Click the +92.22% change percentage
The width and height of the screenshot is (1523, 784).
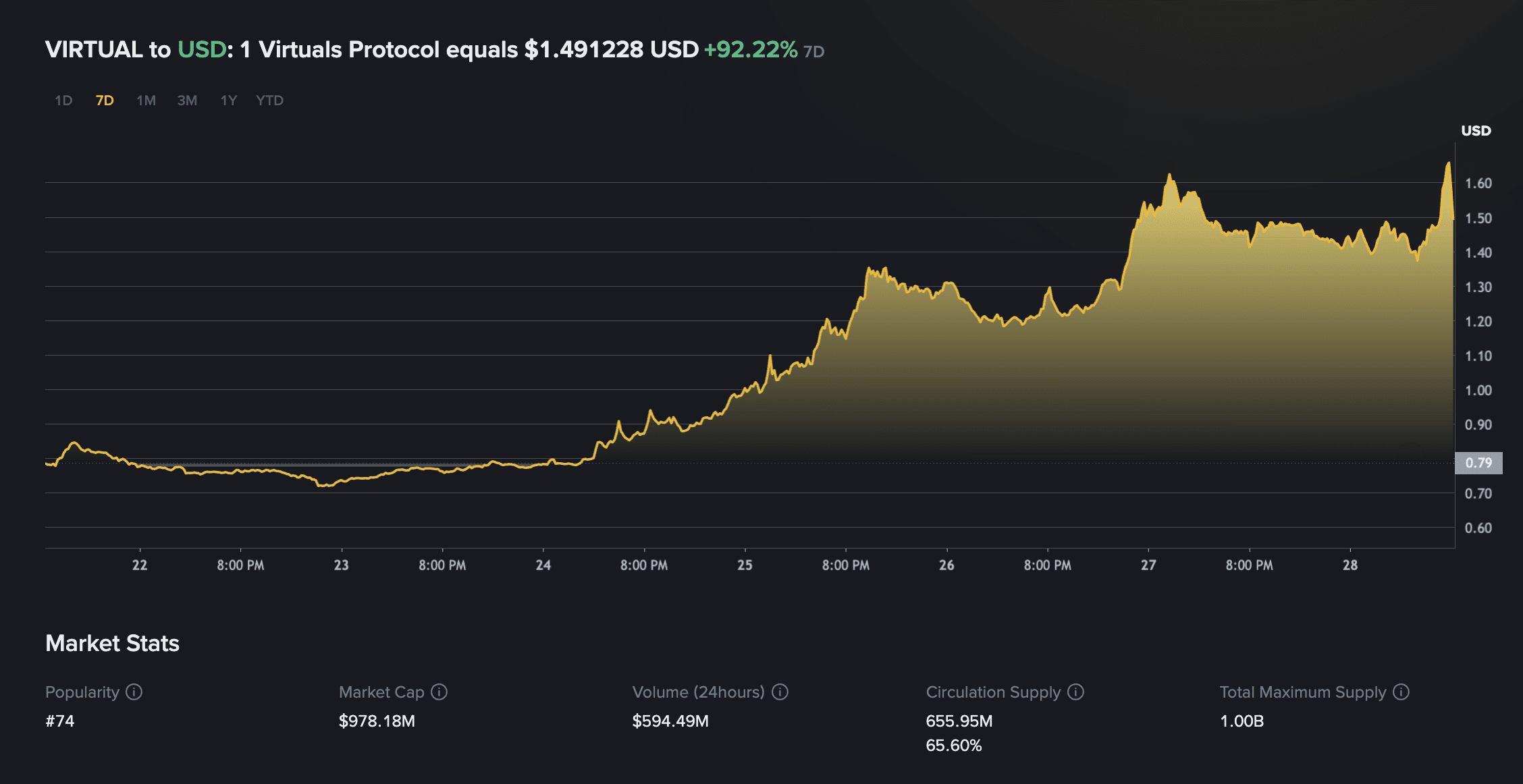(751, 49)
